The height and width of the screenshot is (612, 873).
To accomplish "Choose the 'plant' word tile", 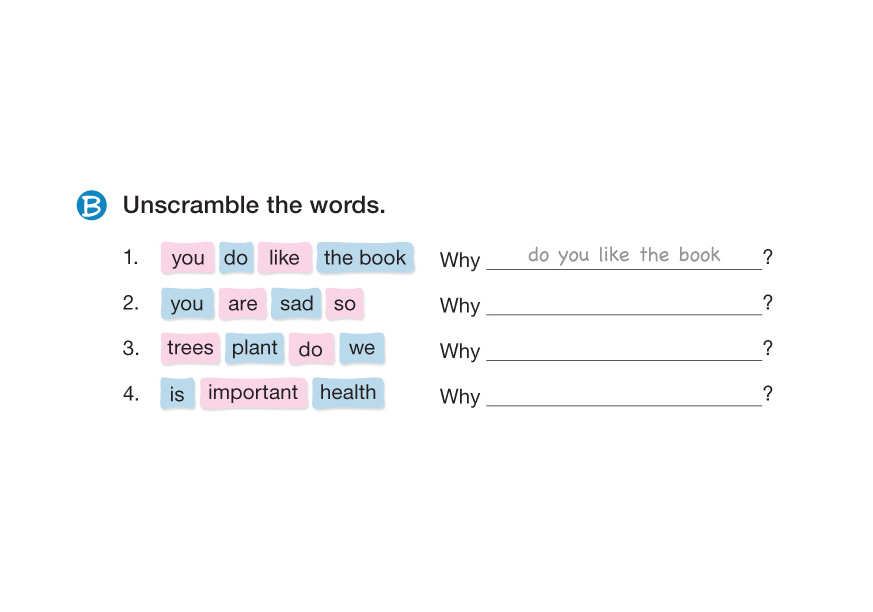I will 255,348.
